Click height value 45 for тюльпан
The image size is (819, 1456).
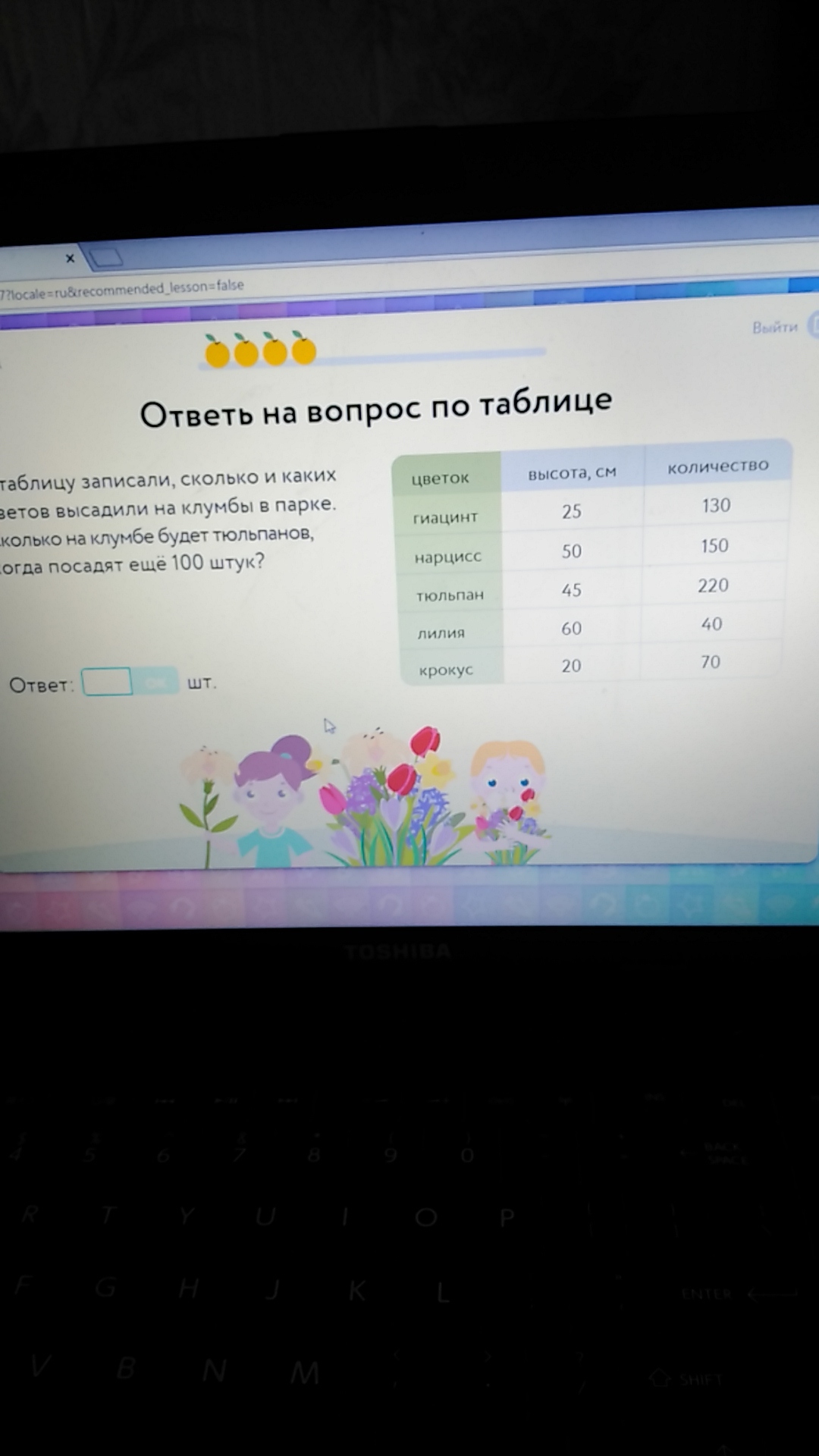point(572,590)
